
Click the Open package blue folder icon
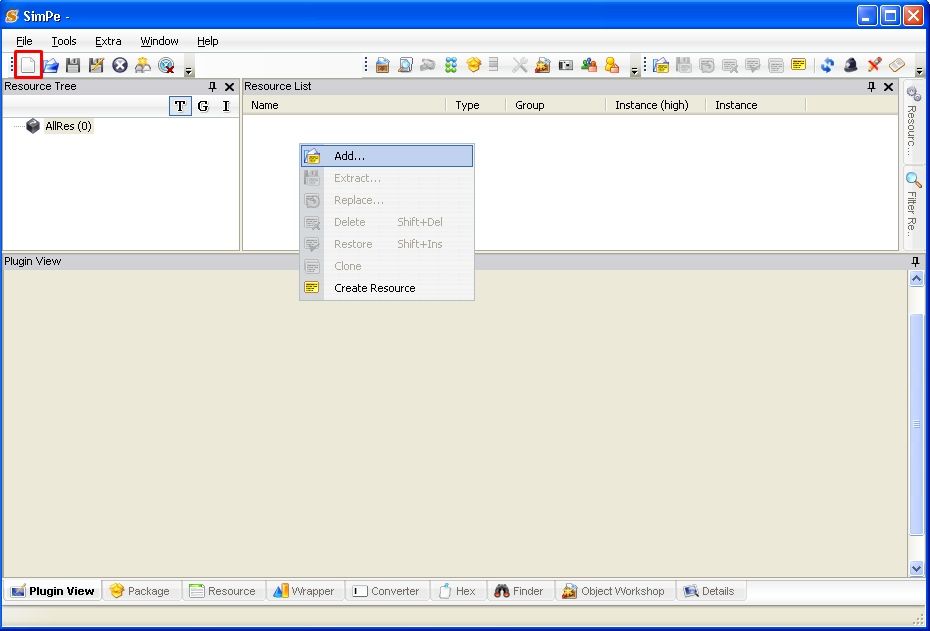pyautogui.click(x=51, y=65)
